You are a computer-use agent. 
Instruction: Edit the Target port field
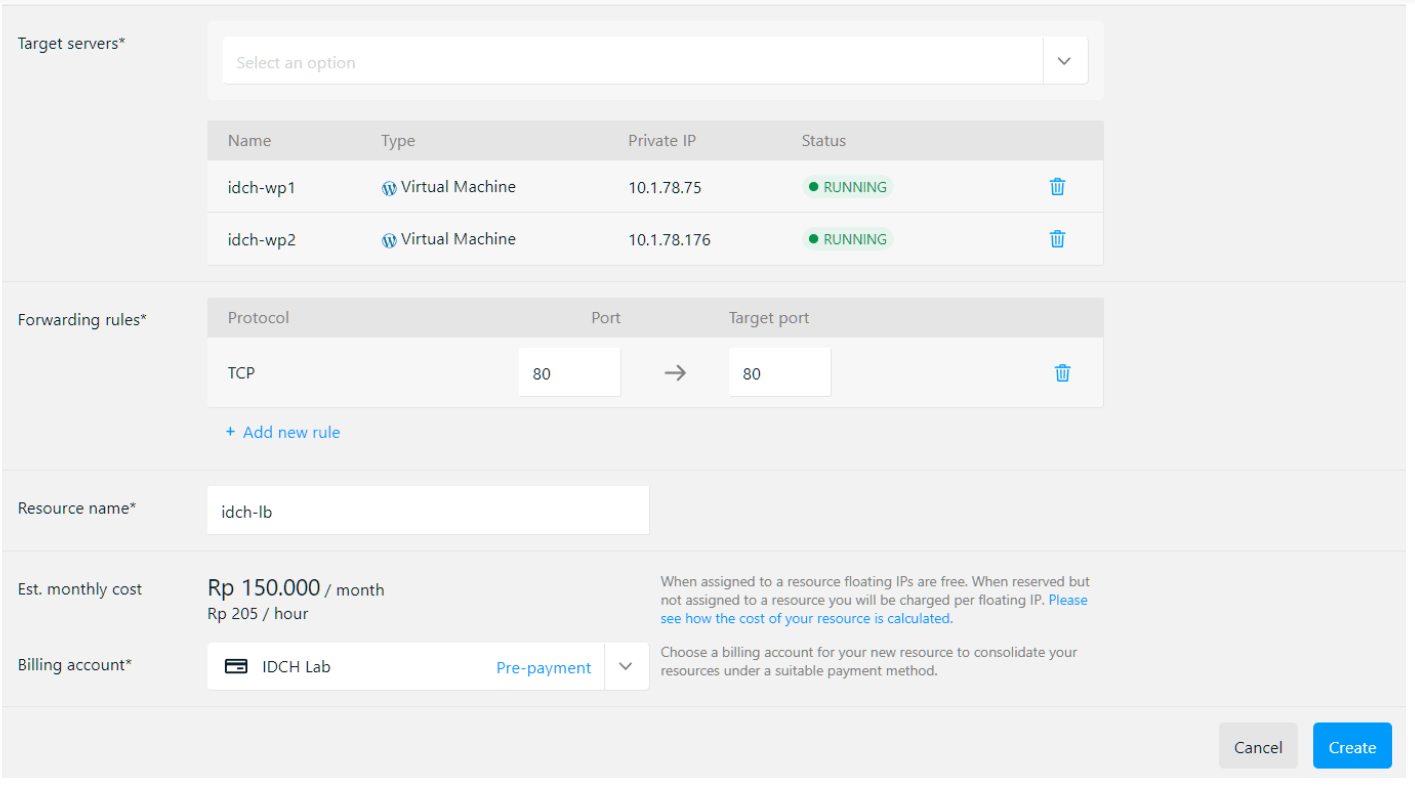[779, 373]
